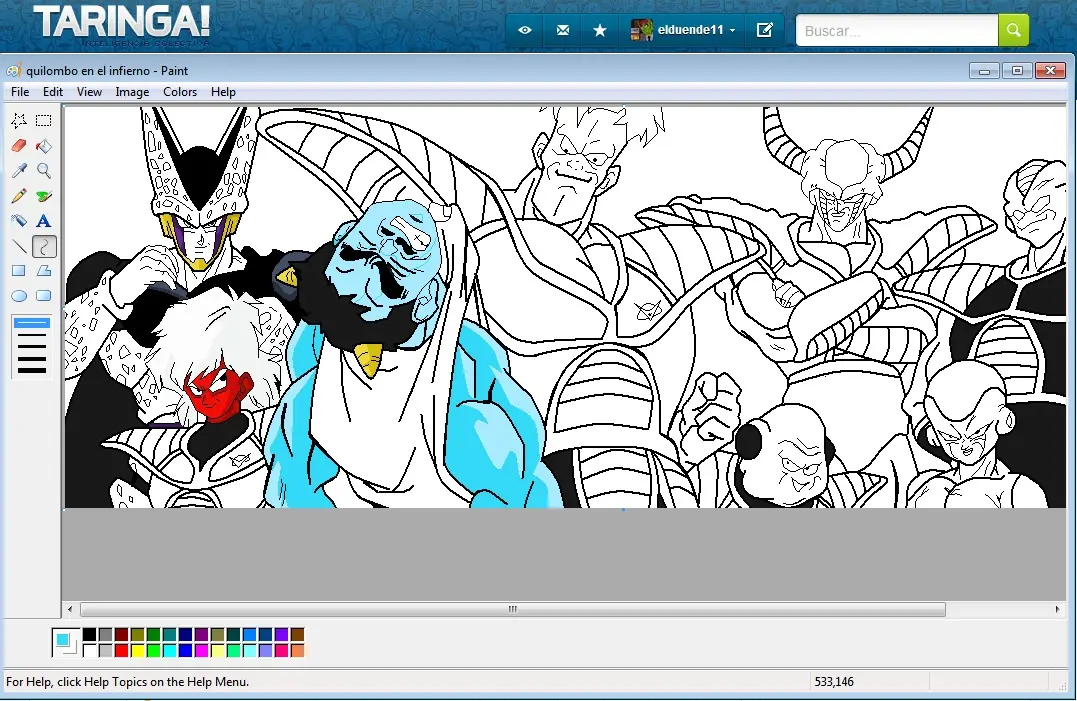Image resolution: width=1077 pixels, height=701 pixels.
Task: Select the Brush tool
Action: tap(44, 196)
